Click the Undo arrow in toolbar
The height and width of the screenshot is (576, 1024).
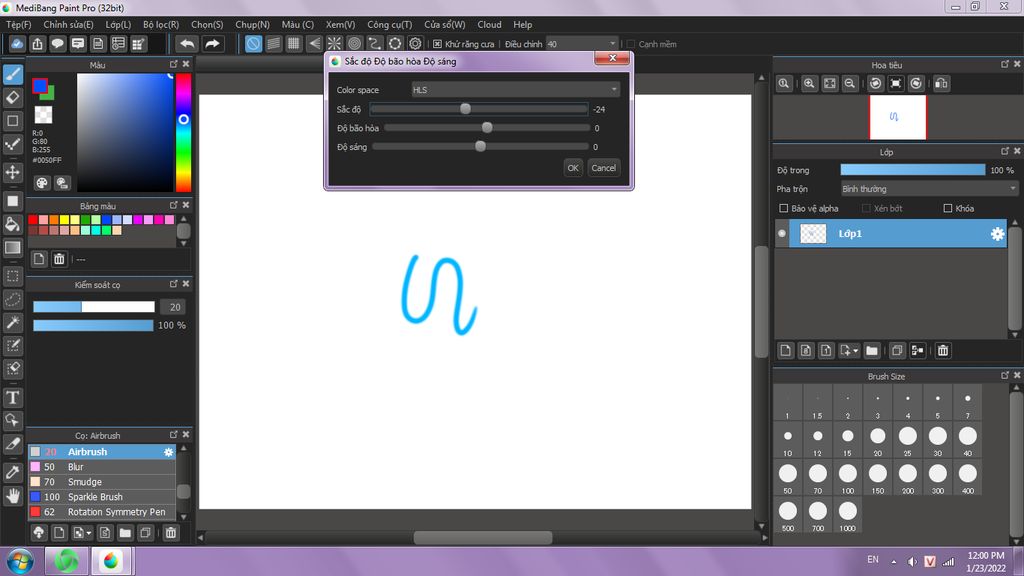tap(187, 44)
